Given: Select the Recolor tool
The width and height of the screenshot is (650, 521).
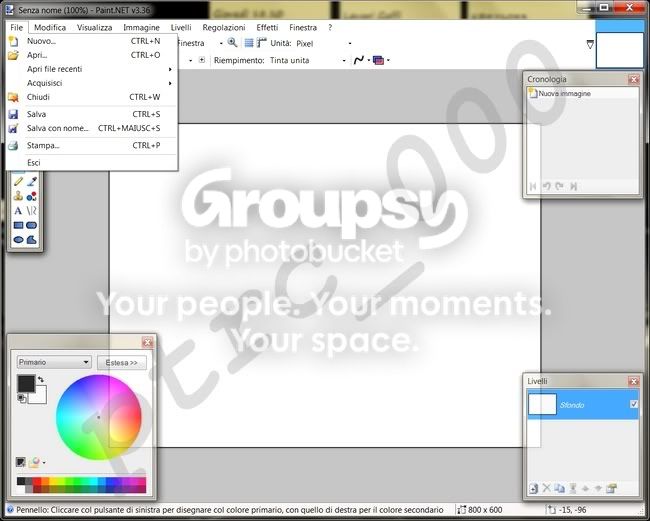Looking at the screenshot, I should tap(32, 196).
